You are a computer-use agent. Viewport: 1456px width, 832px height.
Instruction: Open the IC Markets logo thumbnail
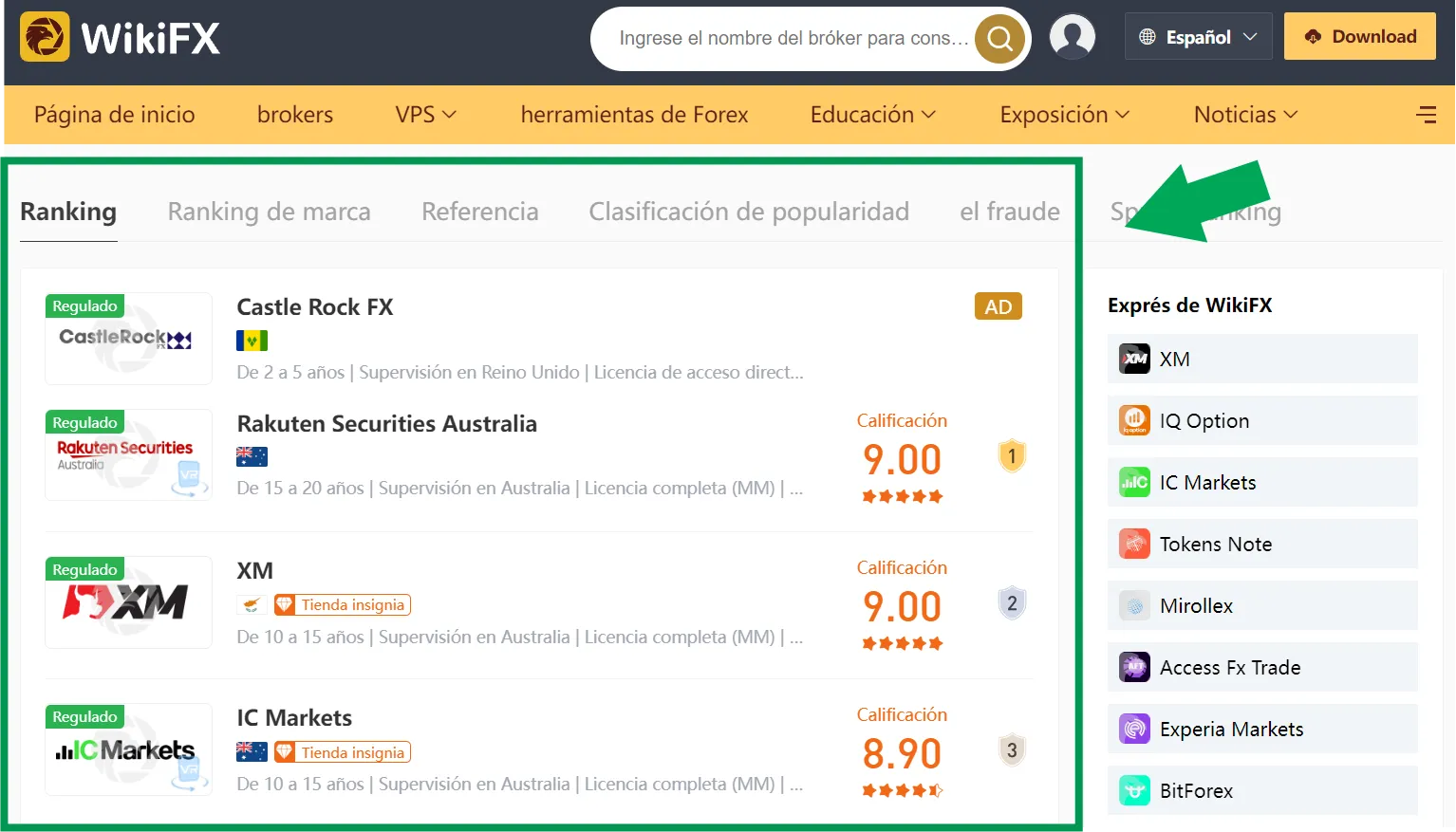128,749
